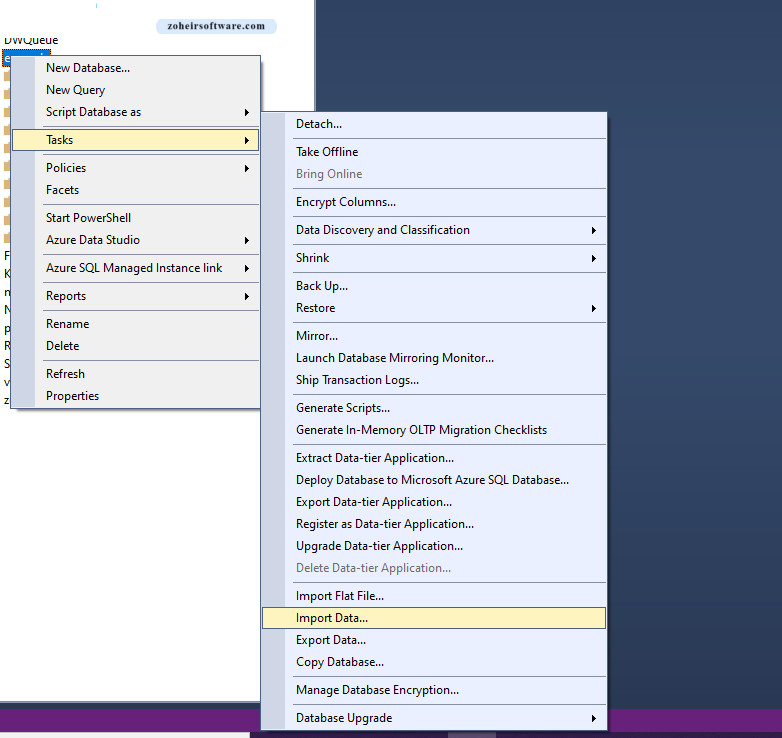Select New Query option
Viewport: 782px width, 738px height.
coord(76,90)
